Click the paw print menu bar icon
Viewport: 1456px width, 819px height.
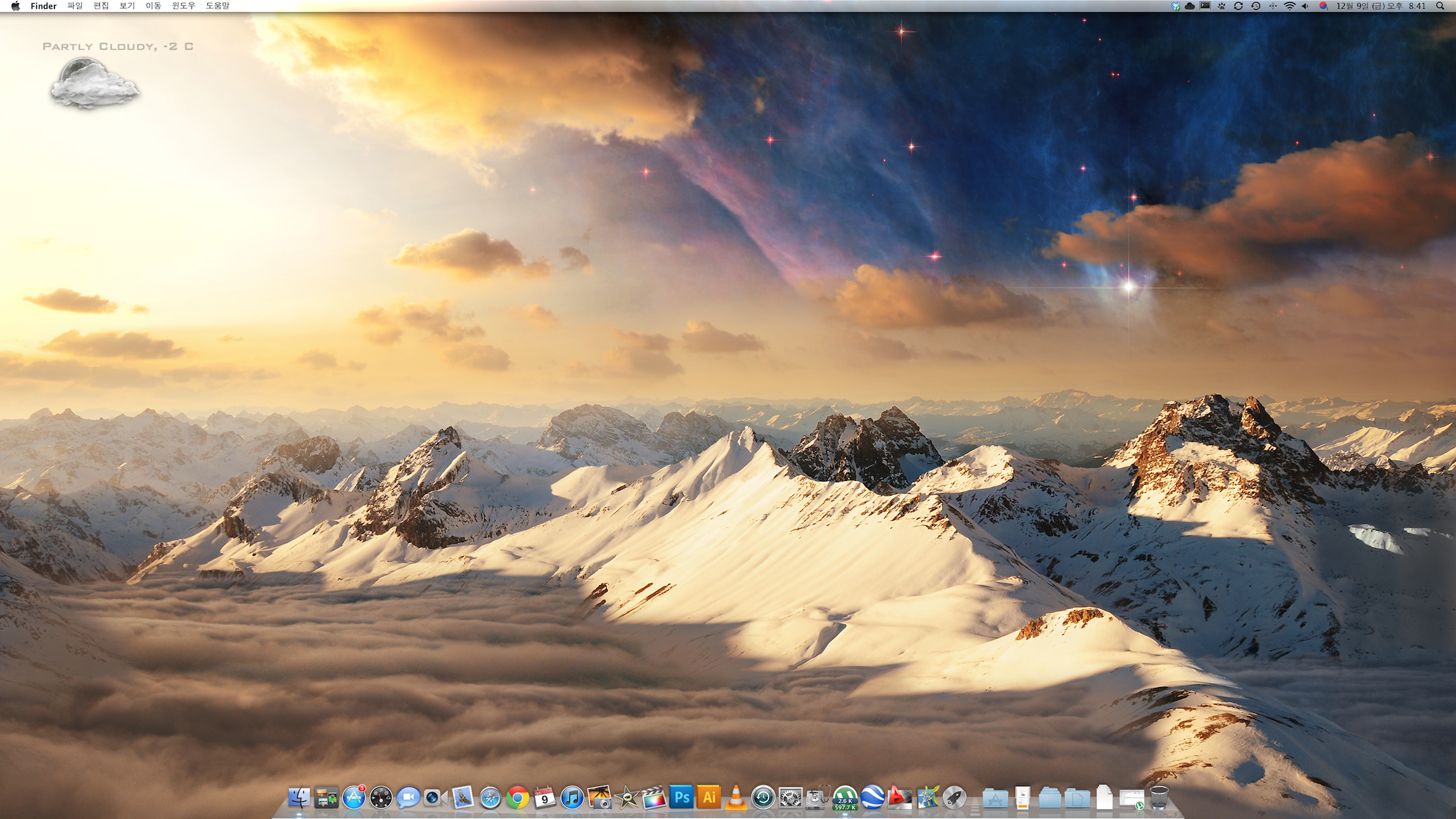click(1222, 6)
